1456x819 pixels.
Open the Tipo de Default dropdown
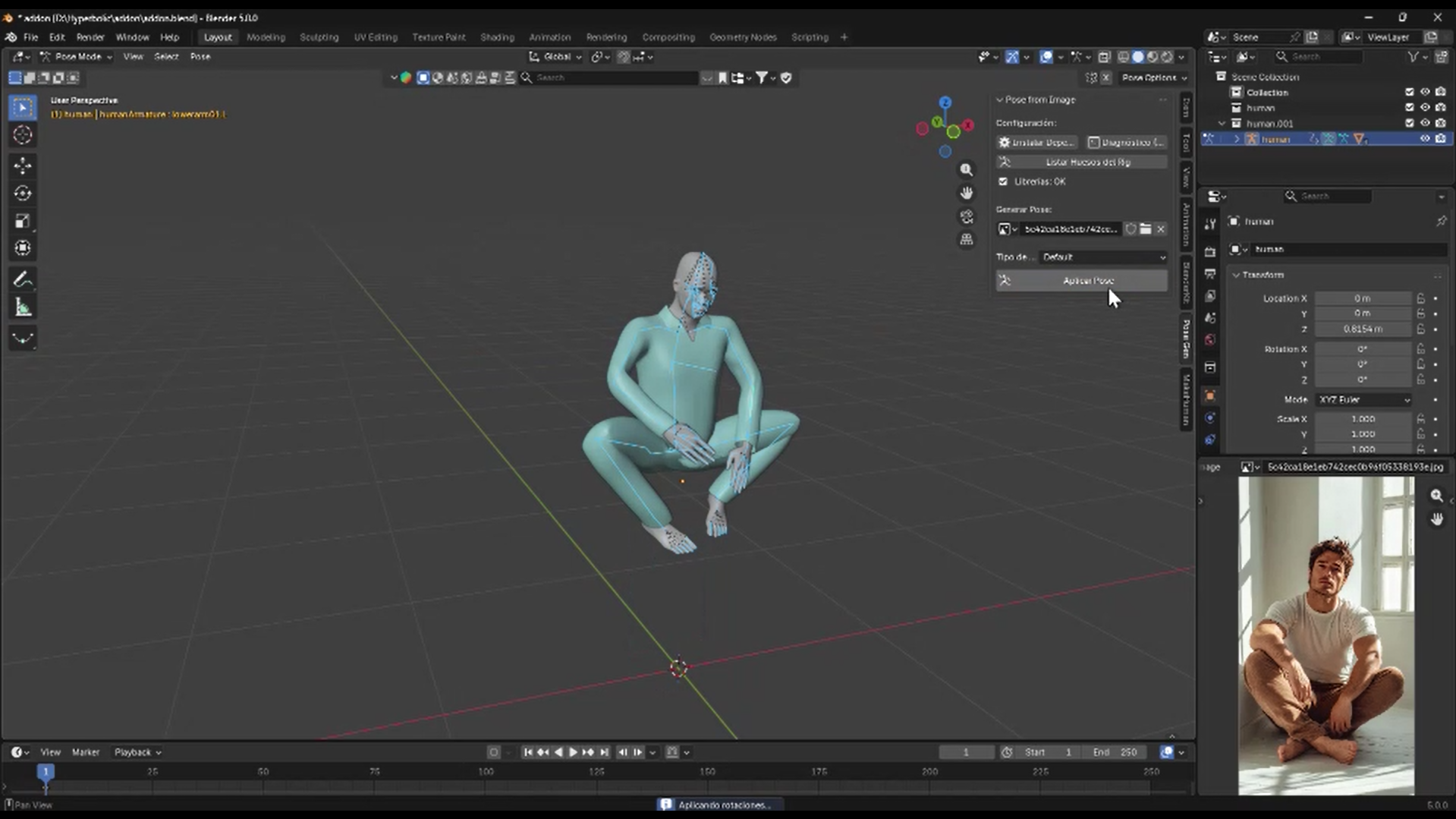point(1103,257)
